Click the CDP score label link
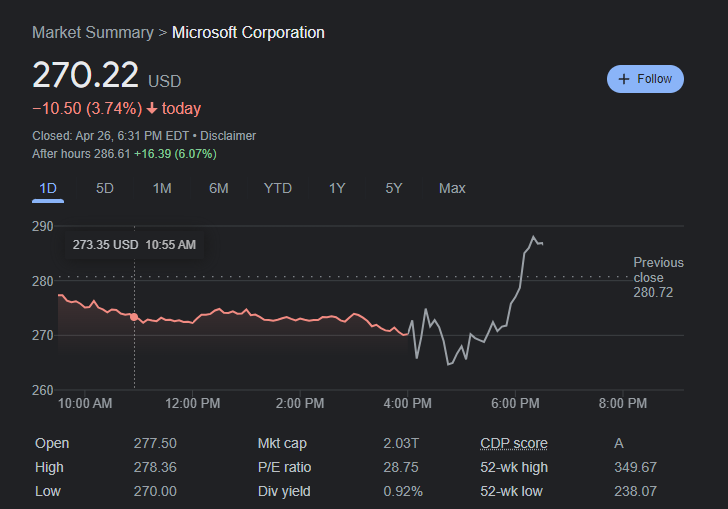Screen dimensions: 728x509 (514, 443)
